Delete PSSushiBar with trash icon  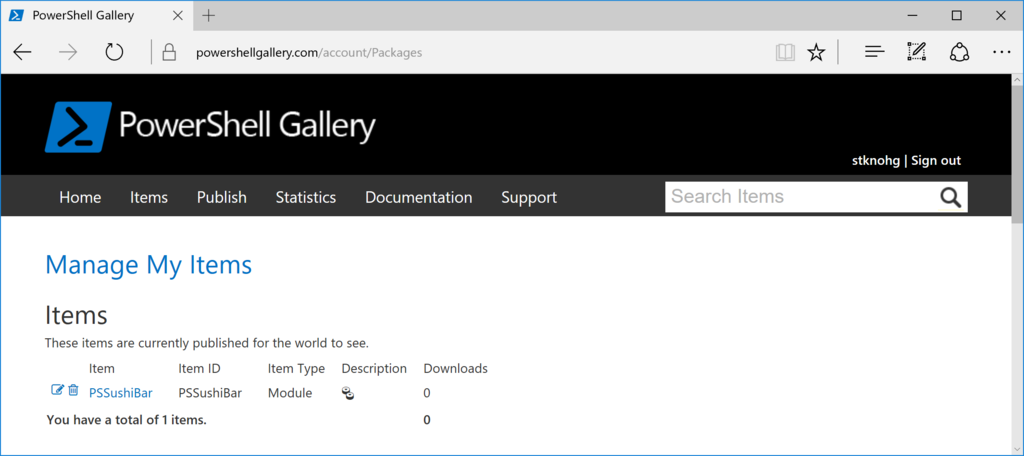tap(73, 390)
